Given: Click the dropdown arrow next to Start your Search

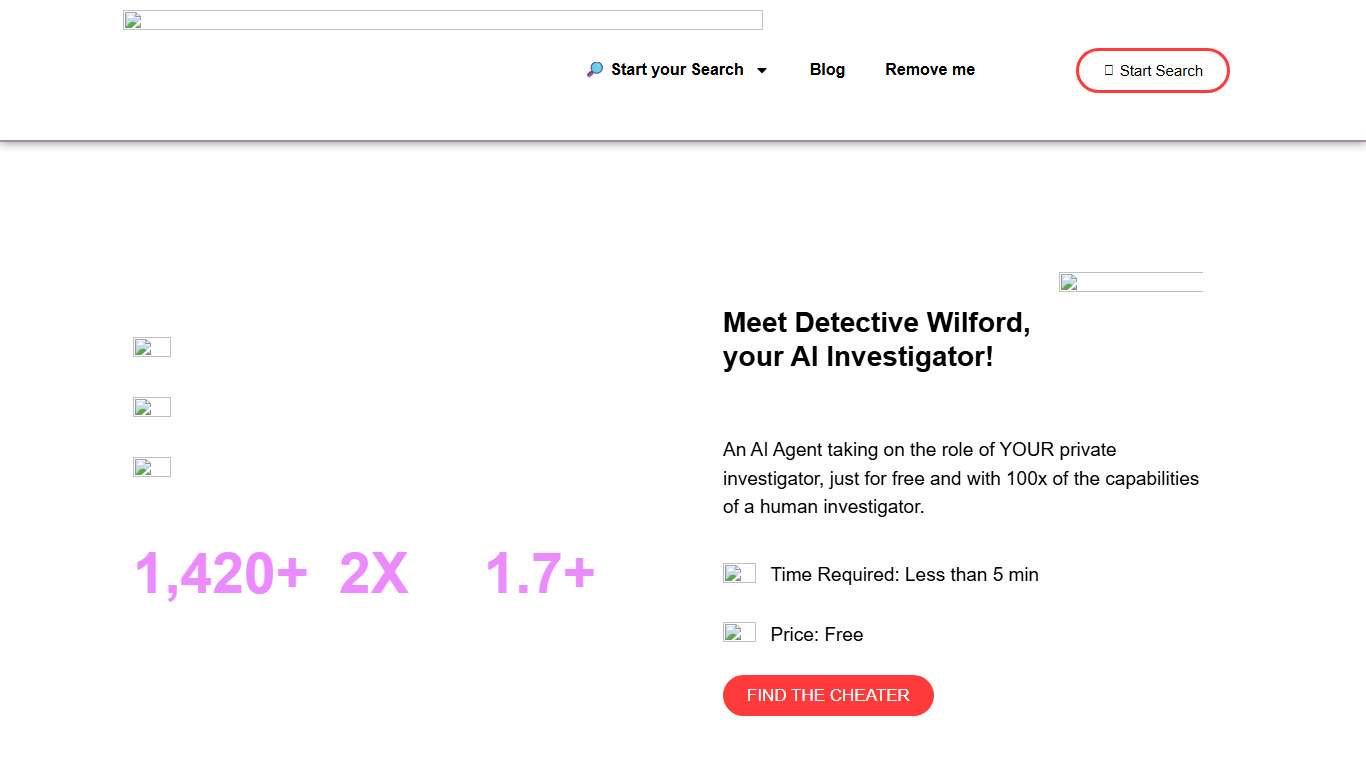Looking at the screenshot, I should (763, 70).
